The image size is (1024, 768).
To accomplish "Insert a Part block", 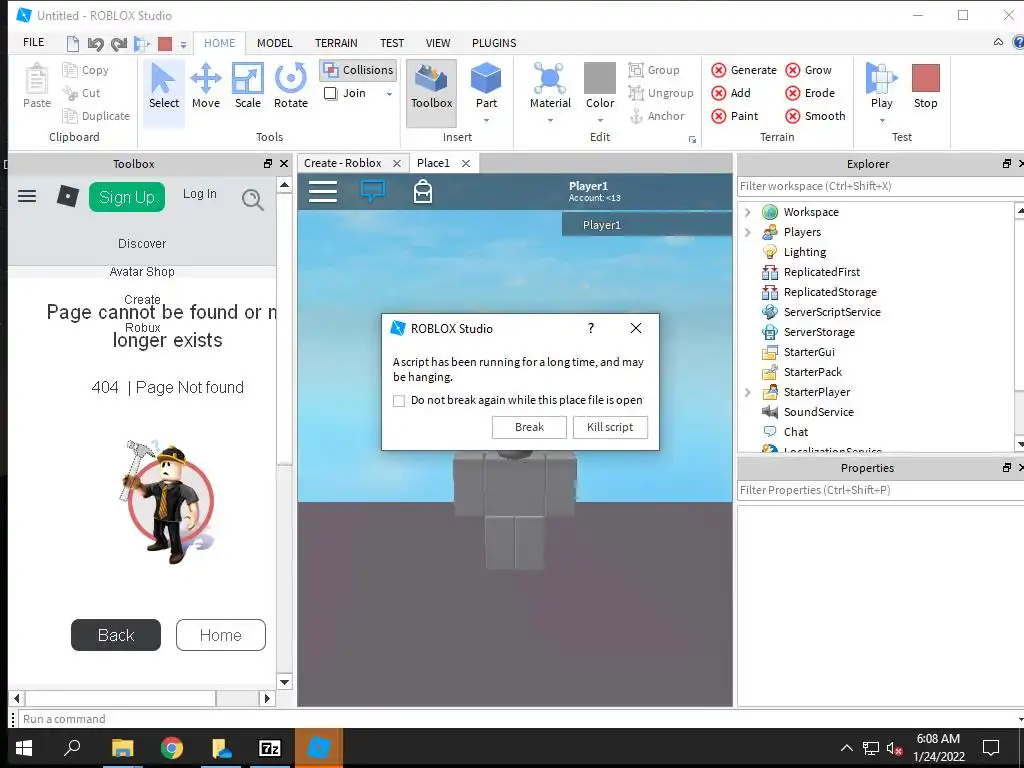I will pos(486,86).
